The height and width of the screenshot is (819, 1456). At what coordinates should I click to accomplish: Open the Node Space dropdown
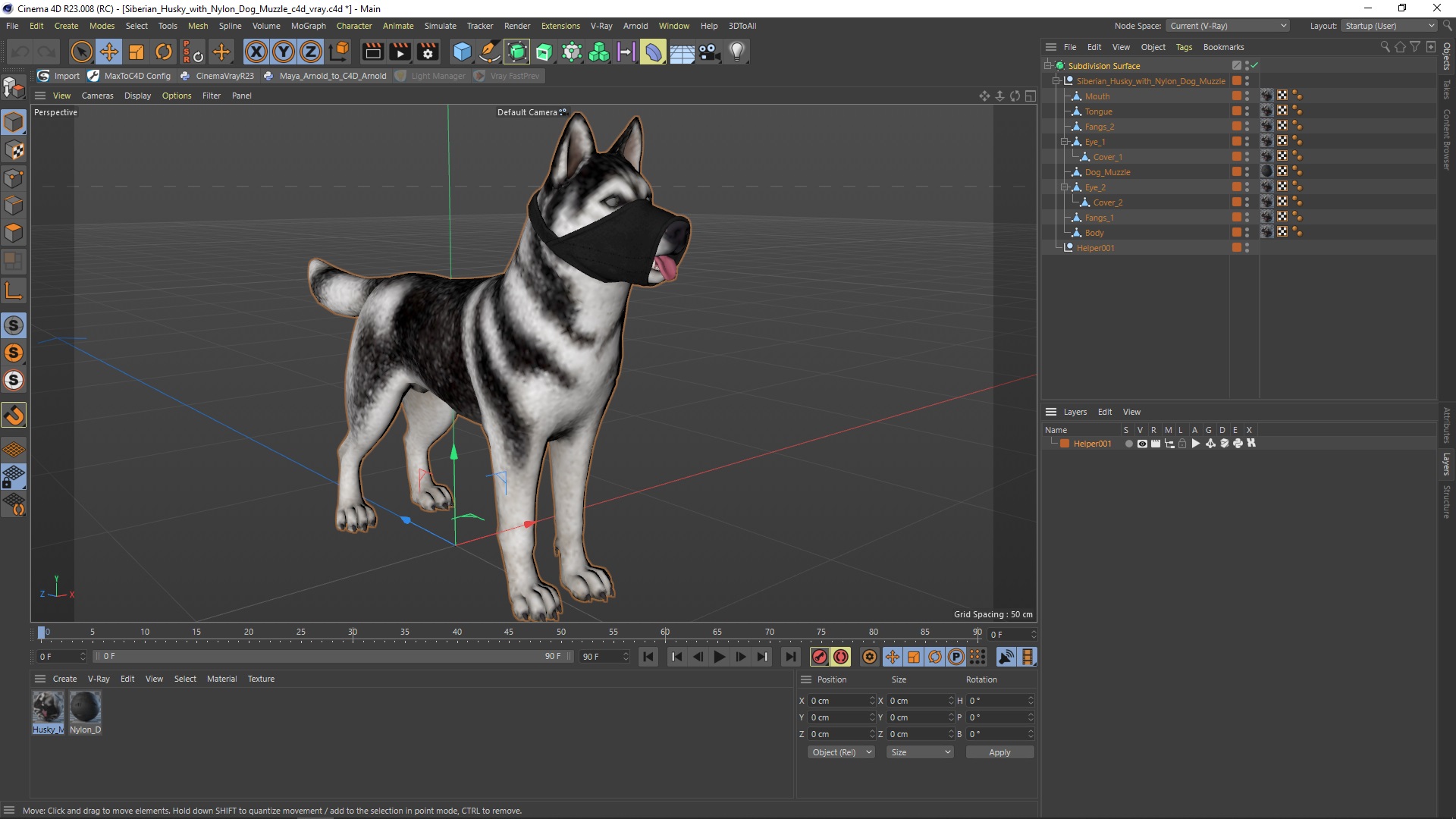pos(1228,26)
